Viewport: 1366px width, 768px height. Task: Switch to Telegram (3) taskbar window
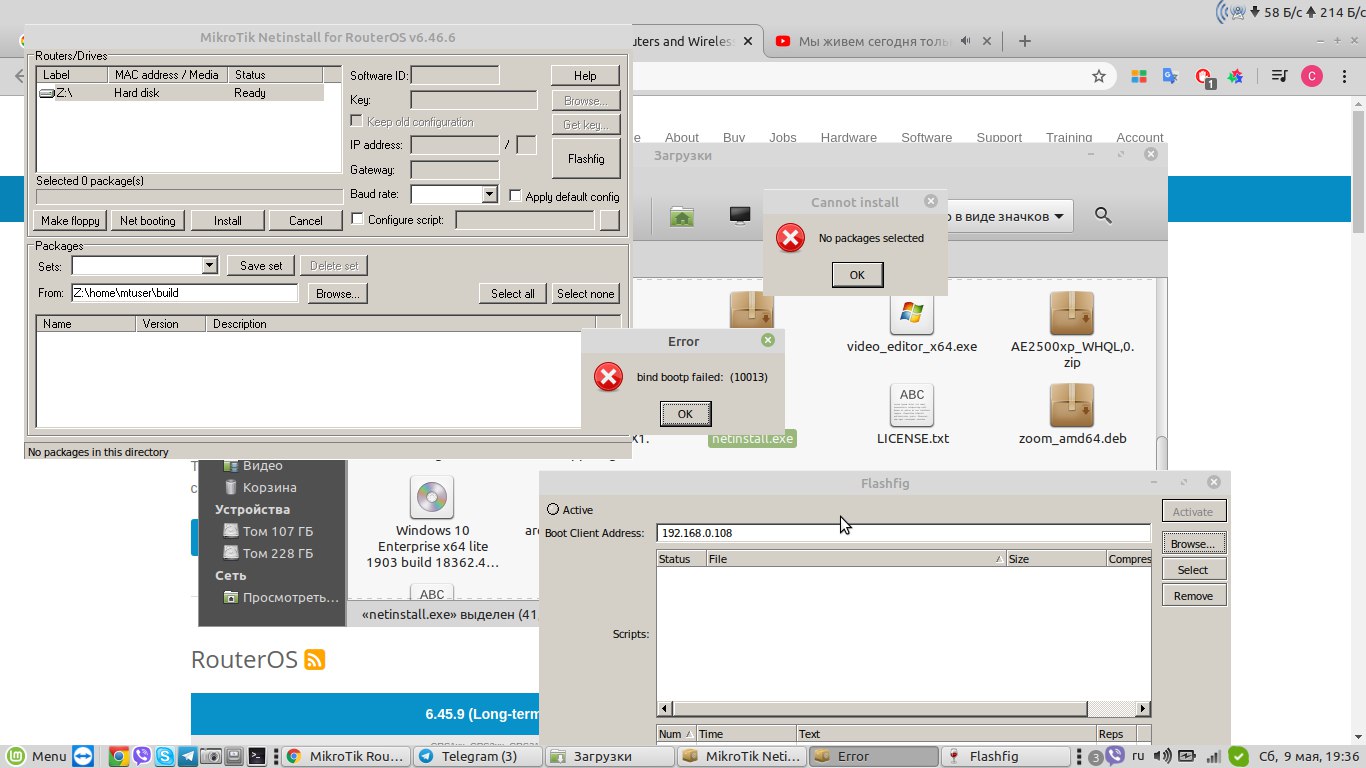point(478,756)
